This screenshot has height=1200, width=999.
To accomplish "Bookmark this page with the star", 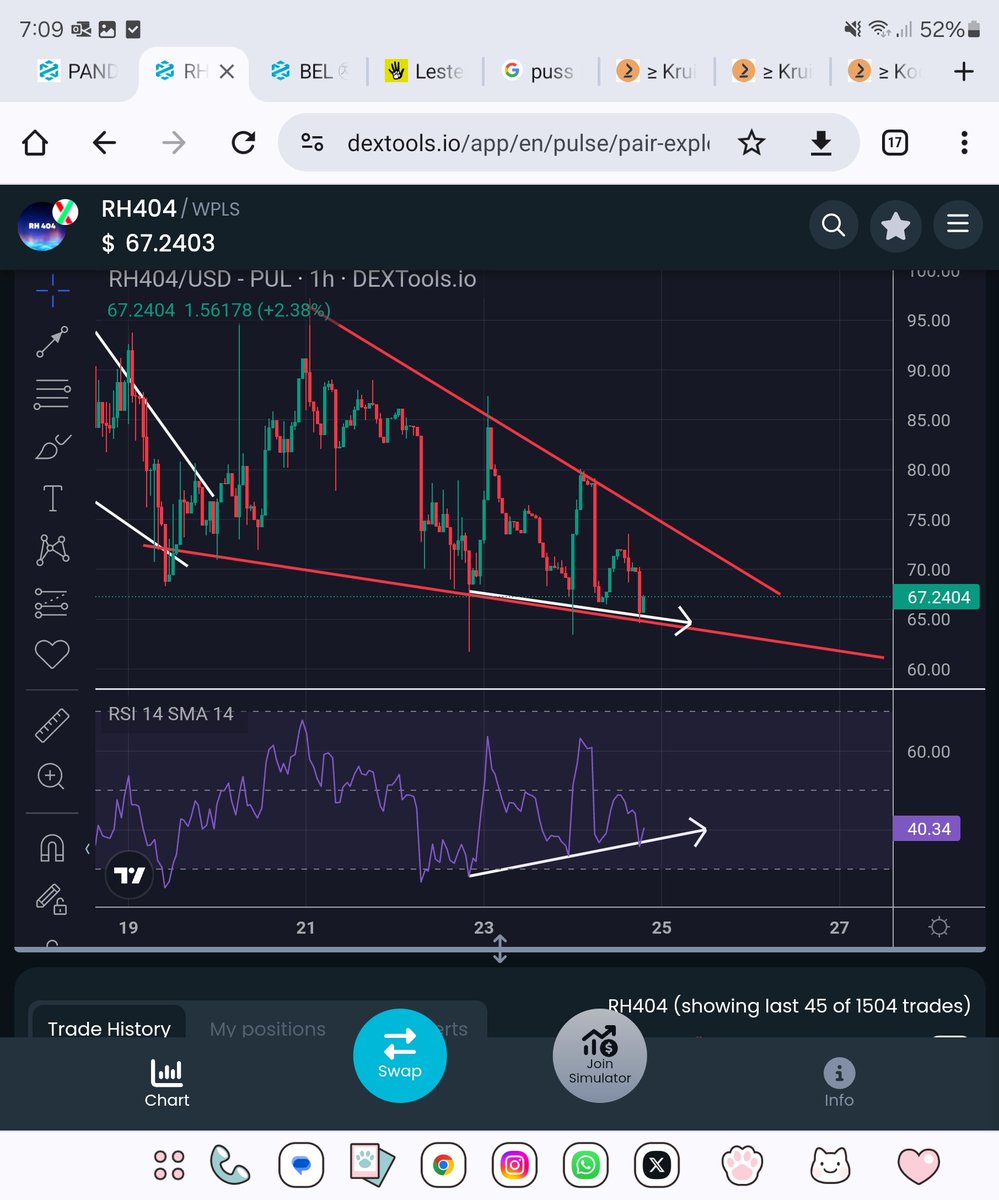I will pyautogui.click(x=751, y=143).
